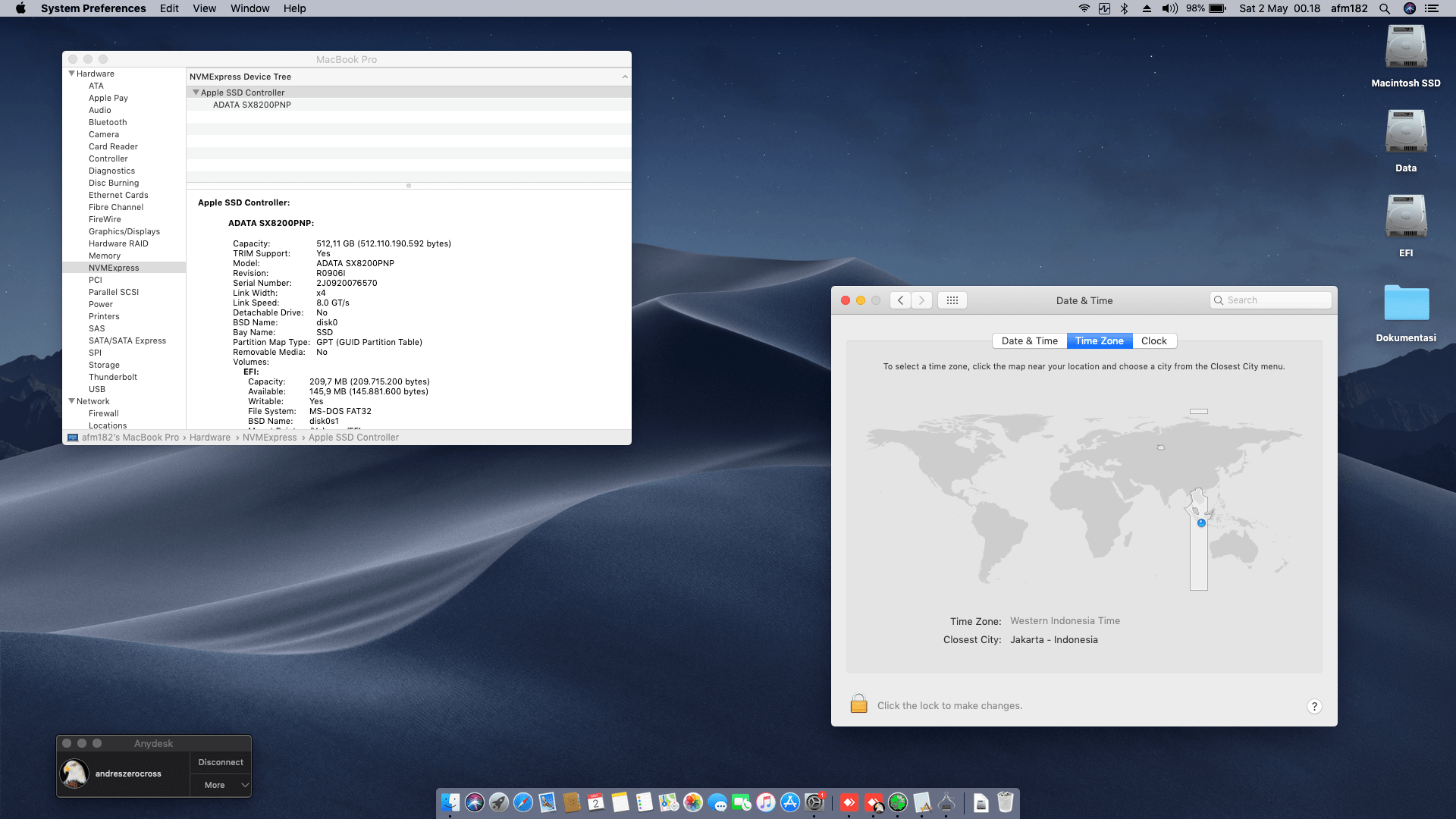
Task: Select ADATA SX8200PNP in device tree
Action: point(252,105)
